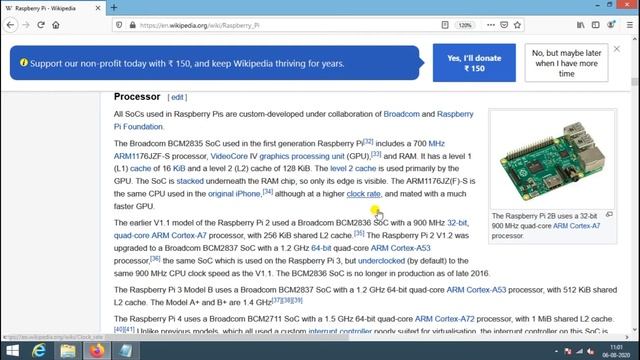Open a new browser tab
640x360 pixels.
coord(114,7)
